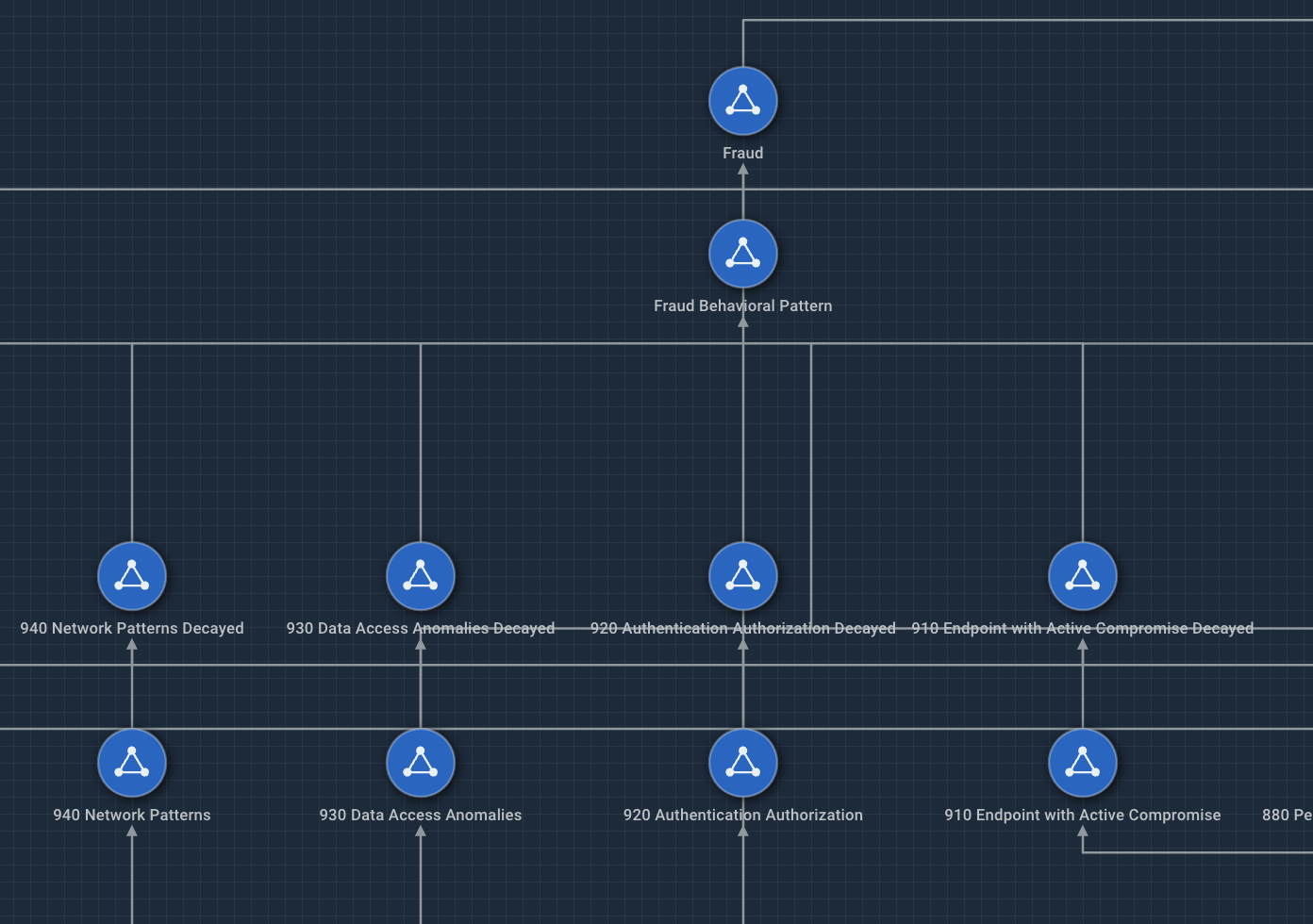The height and width of the screenshot is (924, 1313).
Task: Click the "910 Endpoint with Active Compromise" label
Action: (x=1083, y=815)
